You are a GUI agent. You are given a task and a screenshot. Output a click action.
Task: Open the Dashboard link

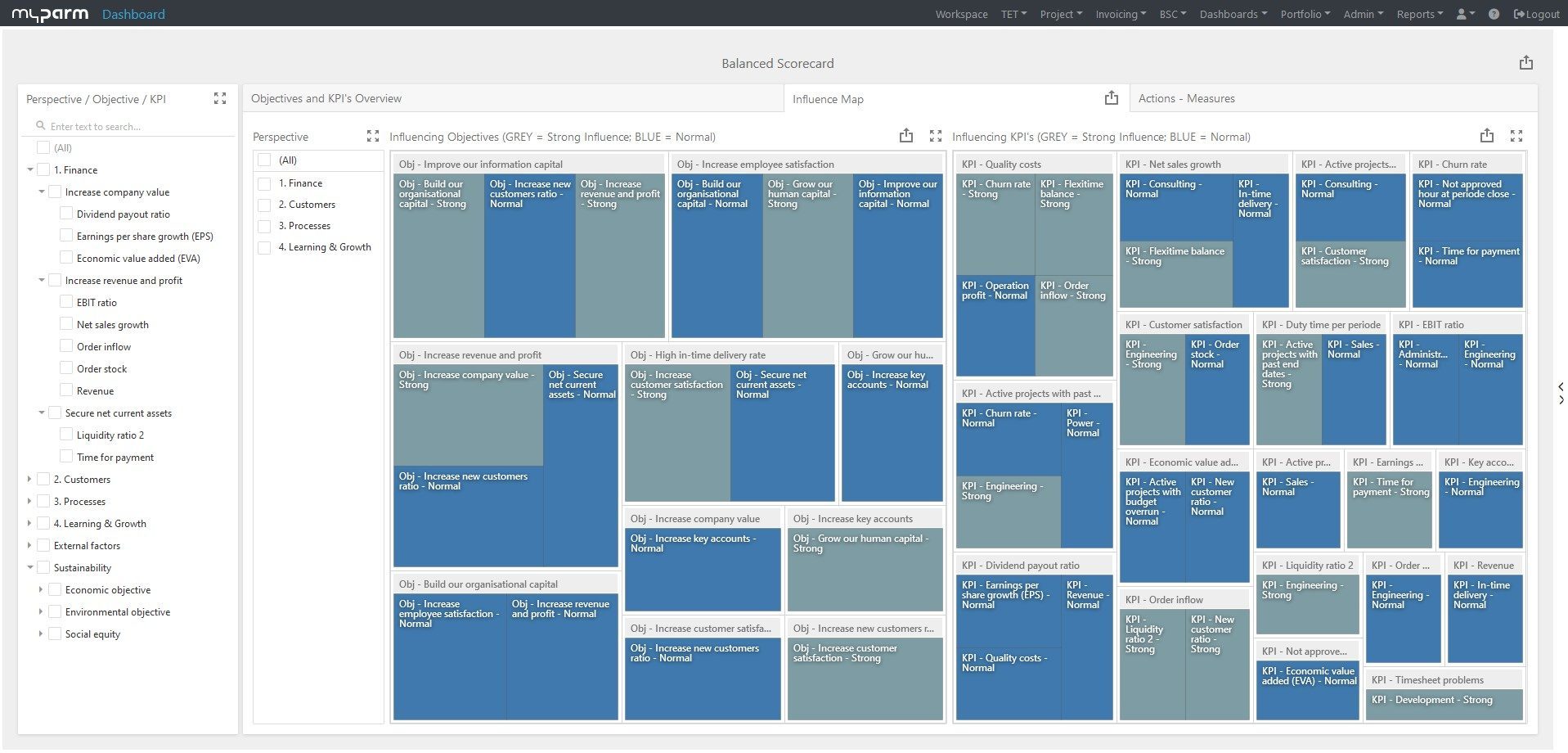click(x=133, y=14)
